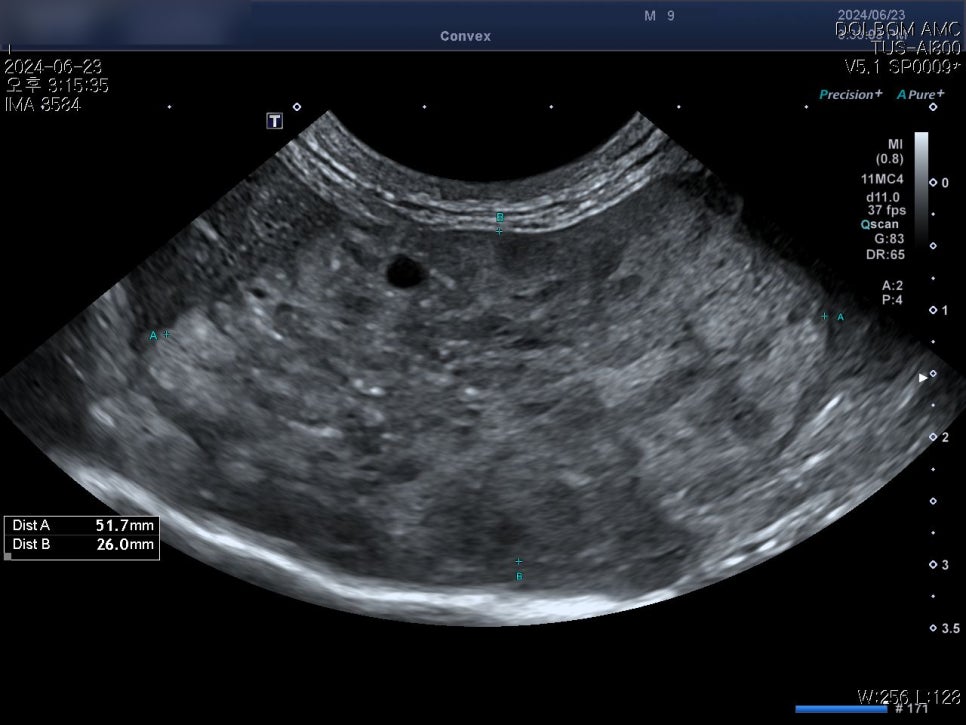Click the blue cine progress bar
This screenshot has height=725, width=966.
pos(841,709)
